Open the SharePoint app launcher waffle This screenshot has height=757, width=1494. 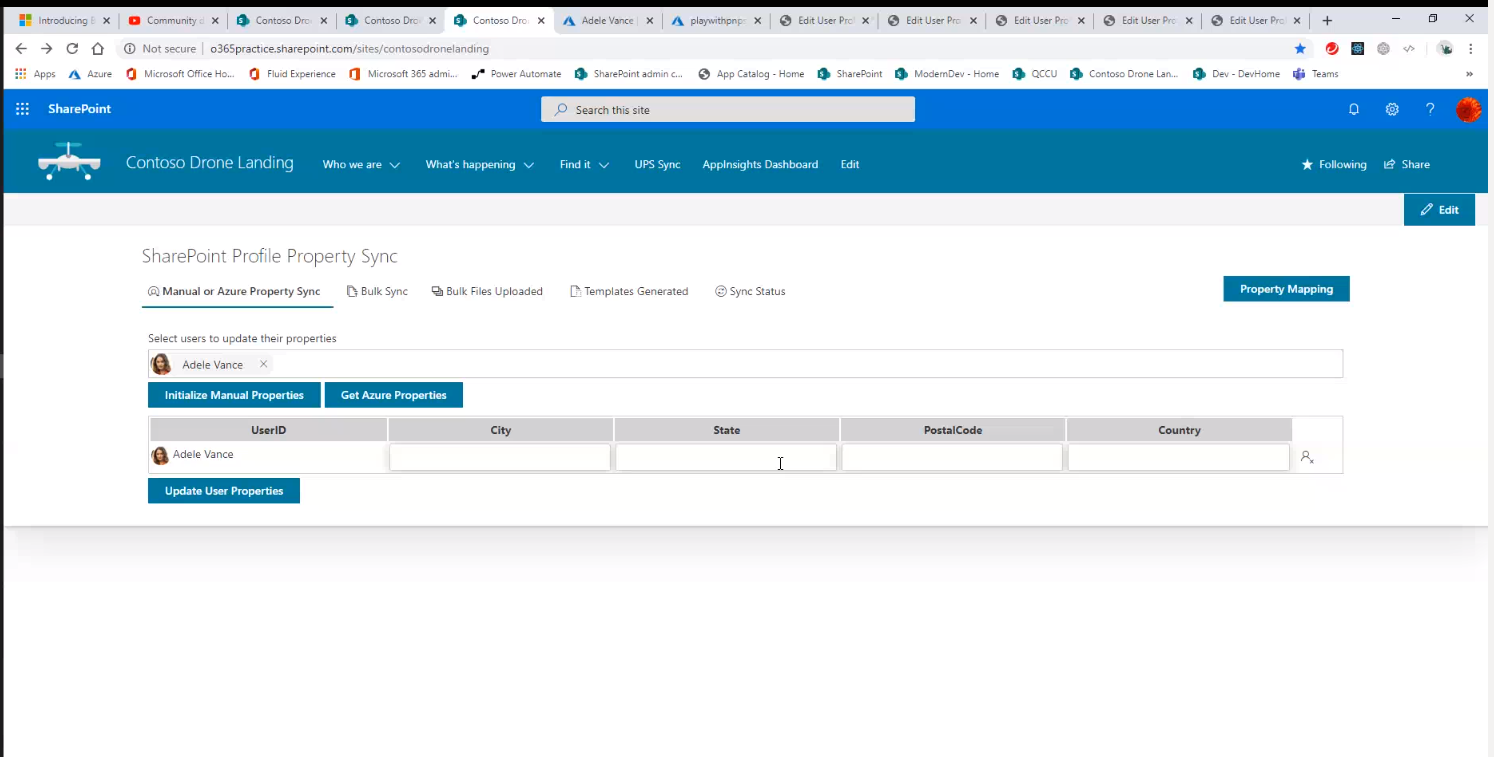(x=22, y=109)
